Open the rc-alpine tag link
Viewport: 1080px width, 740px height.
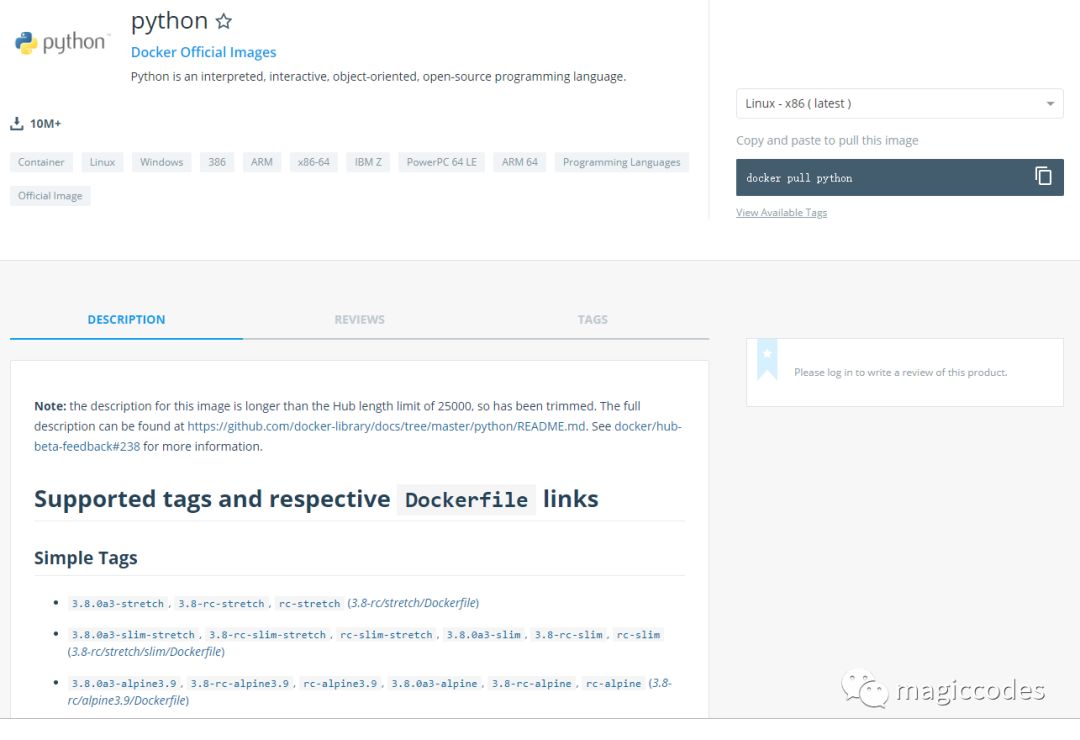(x=613, y=684)
